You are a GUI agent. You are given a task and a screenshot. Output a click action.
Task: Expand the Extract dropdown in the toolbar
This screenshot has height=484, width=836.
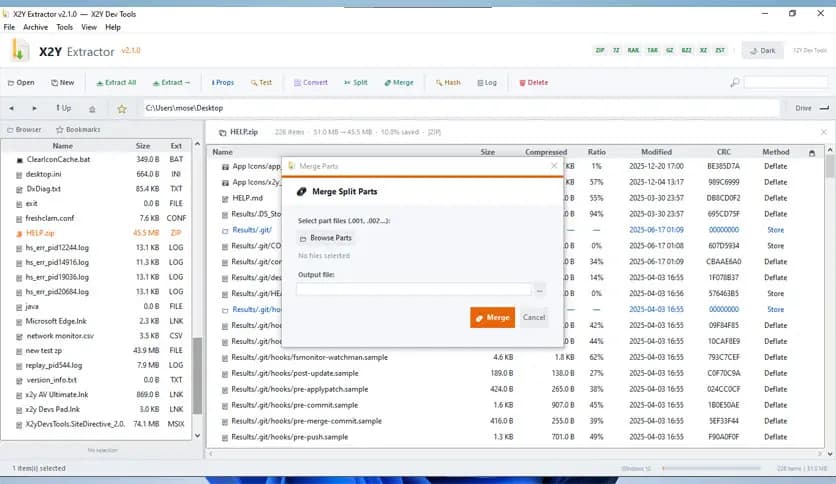(171, 83)
